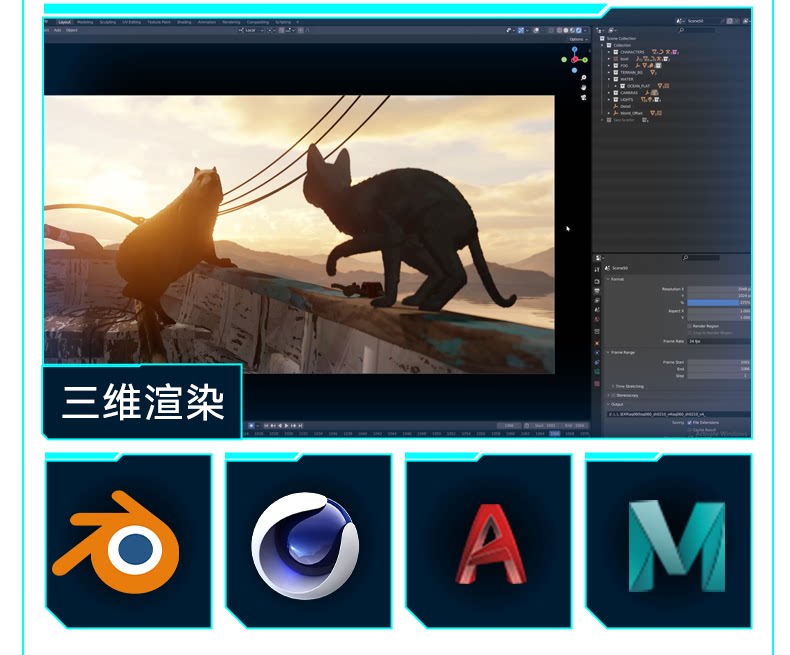
Task: Collapse the Output panel
Action: (608, 404)
